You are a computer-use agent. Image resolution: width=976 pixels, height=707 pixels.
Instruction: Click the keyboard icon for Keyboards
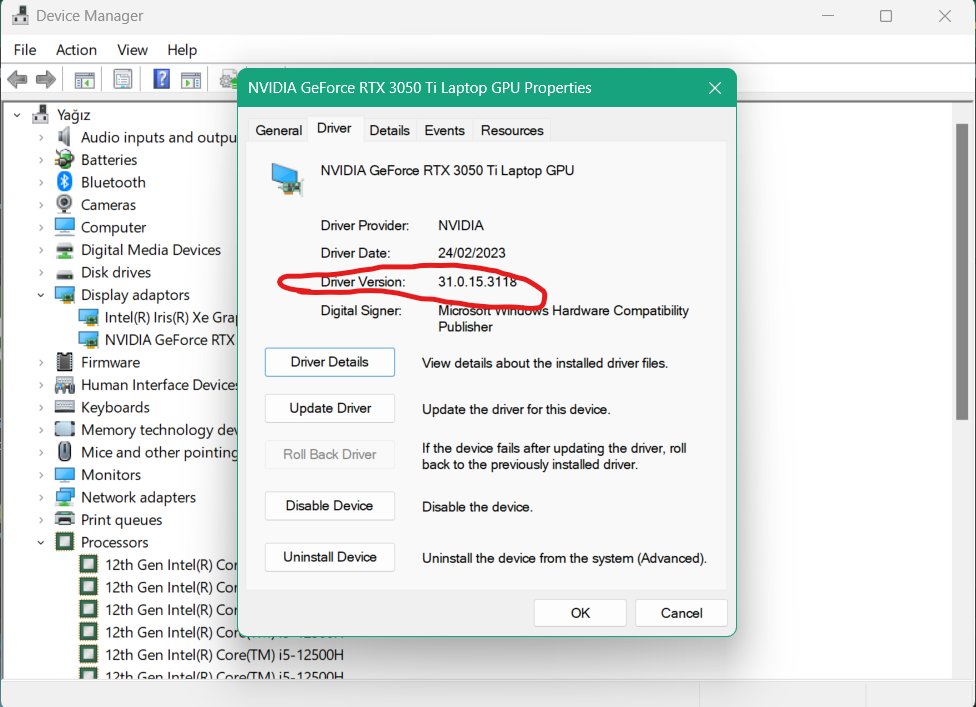coord(64,407)
